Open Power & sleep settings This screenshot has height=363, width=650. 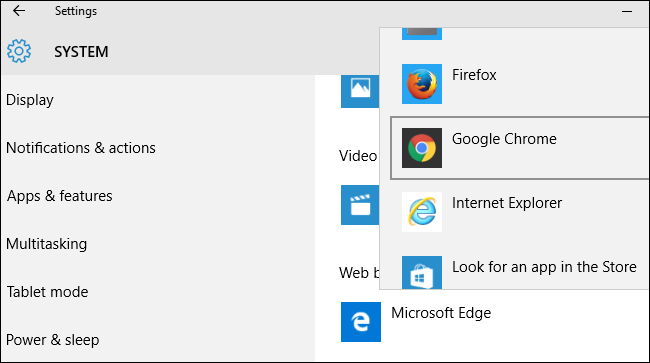pyautogui.click(x=53, y=340)
